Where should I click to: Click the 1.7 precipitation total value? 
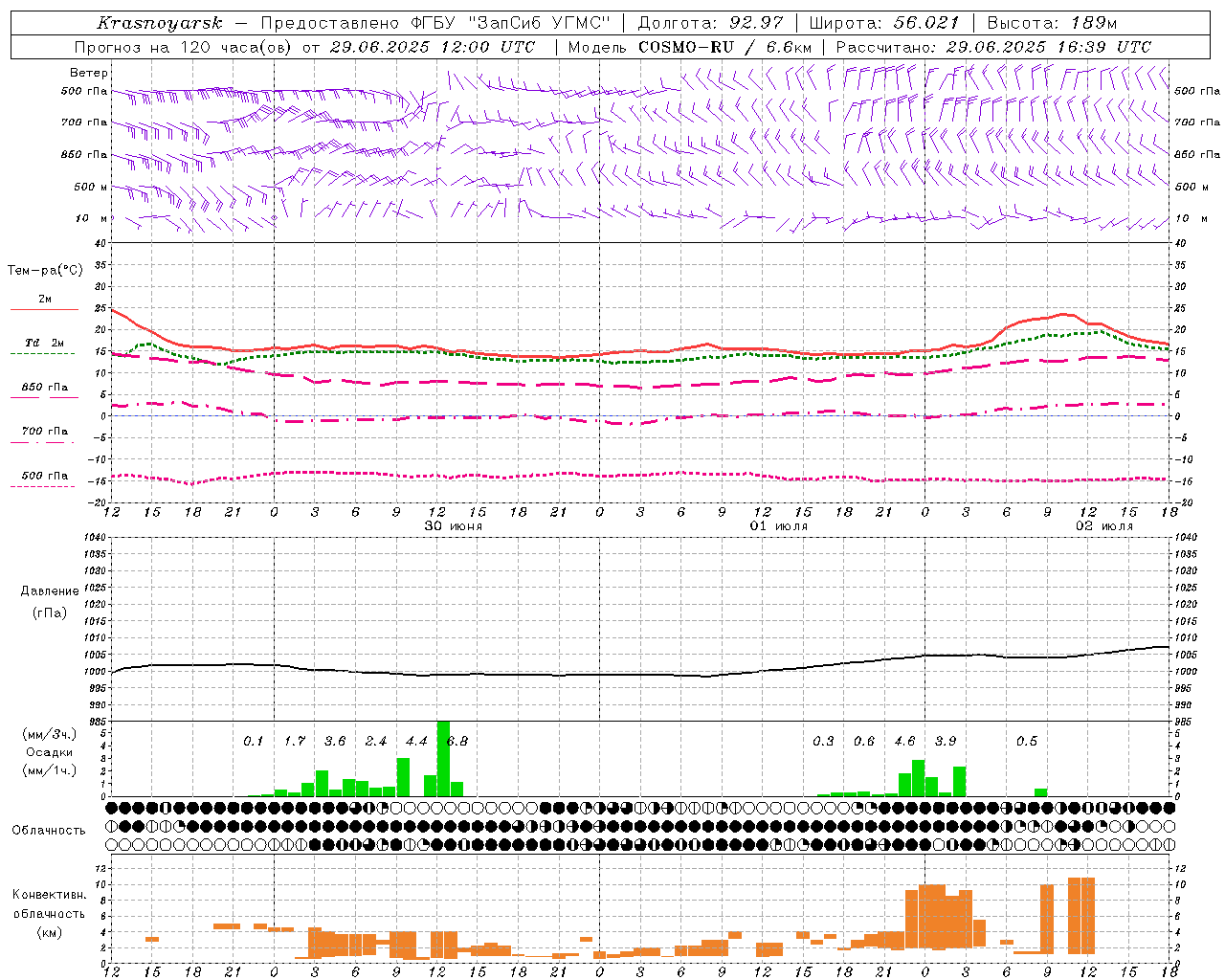click(295, 741)
